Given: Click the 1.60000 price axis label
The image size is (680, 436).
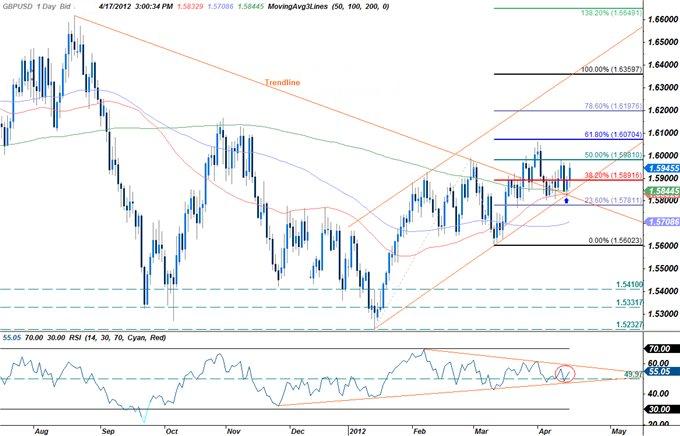Looking at the screenshot, I should pyautogui.click(x=663, y=155).
